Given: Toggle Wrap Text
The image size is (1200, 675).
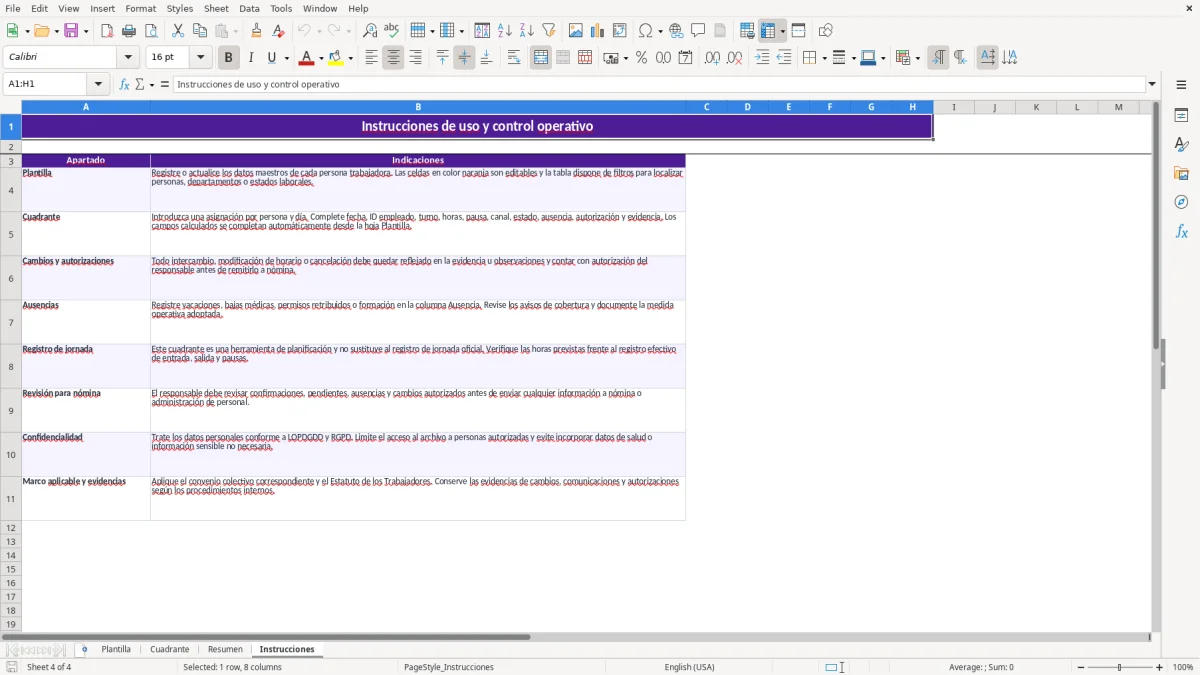Looking at the screenshot, I should [x=514, y=58].
